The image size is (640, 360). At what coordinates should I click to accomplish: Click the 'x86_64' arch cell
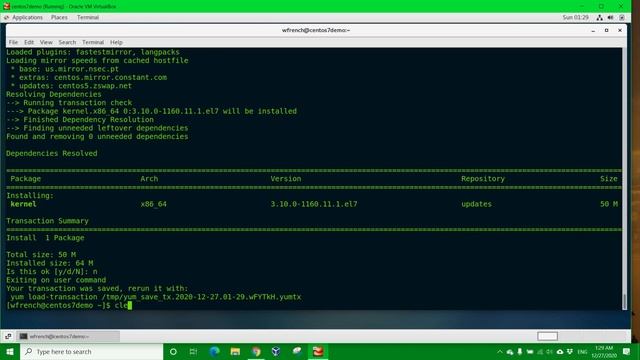(x=153, y=204)
